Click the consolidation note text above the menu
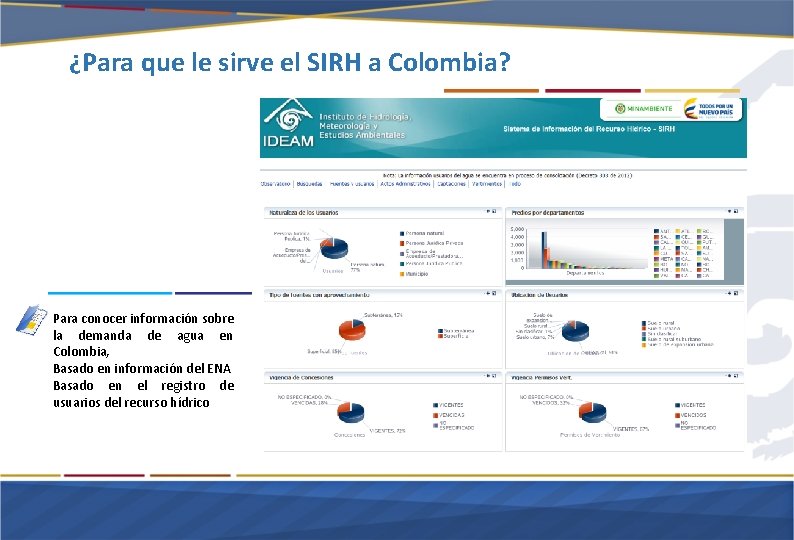 507,175
